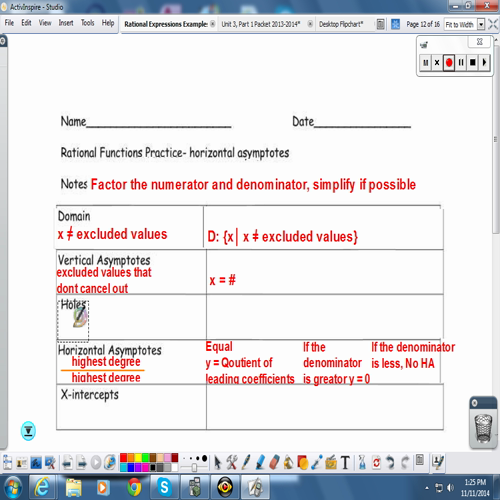Open the Fit to Width dropdown
500x500 pixels.
pos(481,24)
